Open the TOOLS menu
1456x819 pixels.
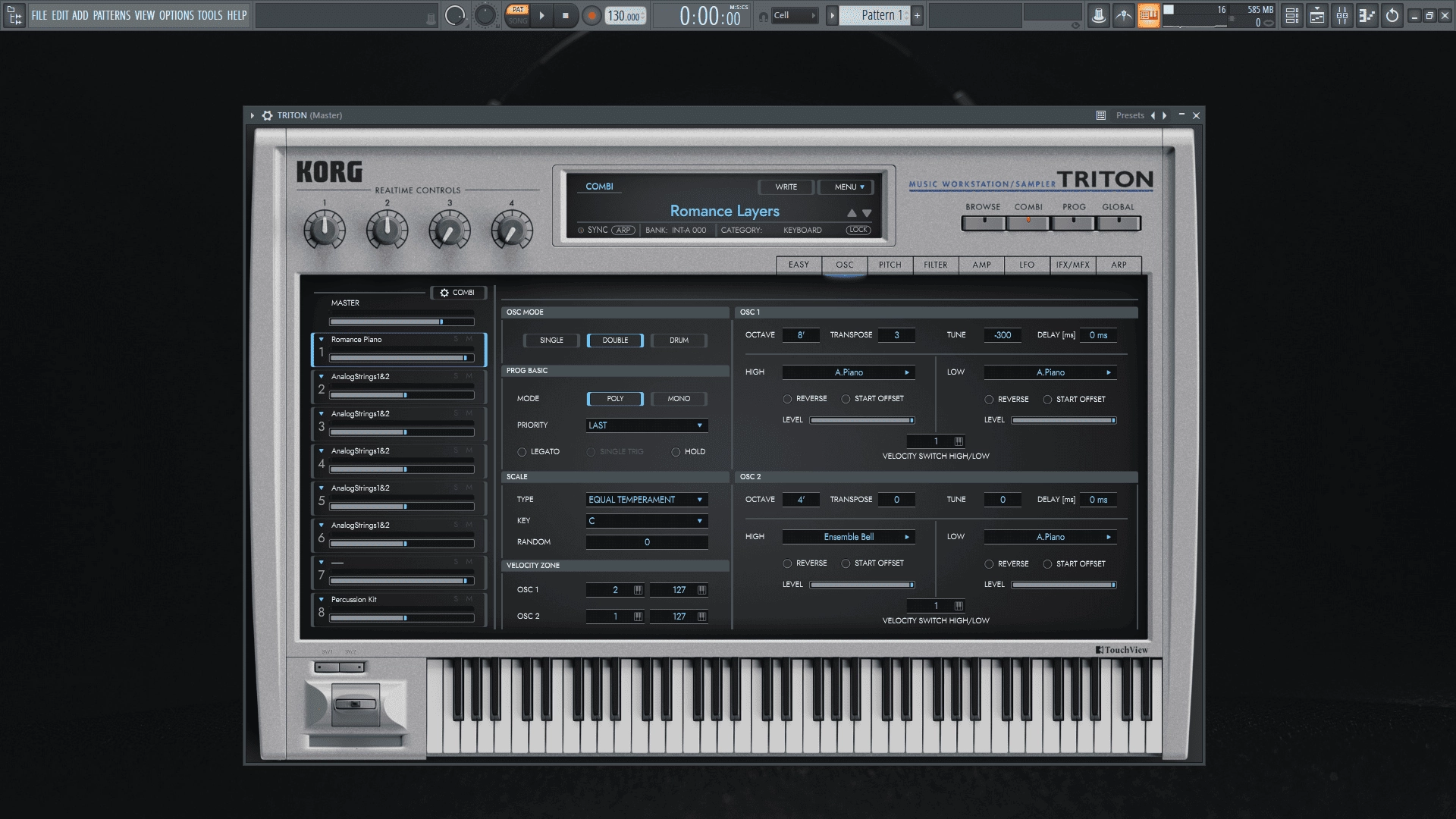point(210,15)
